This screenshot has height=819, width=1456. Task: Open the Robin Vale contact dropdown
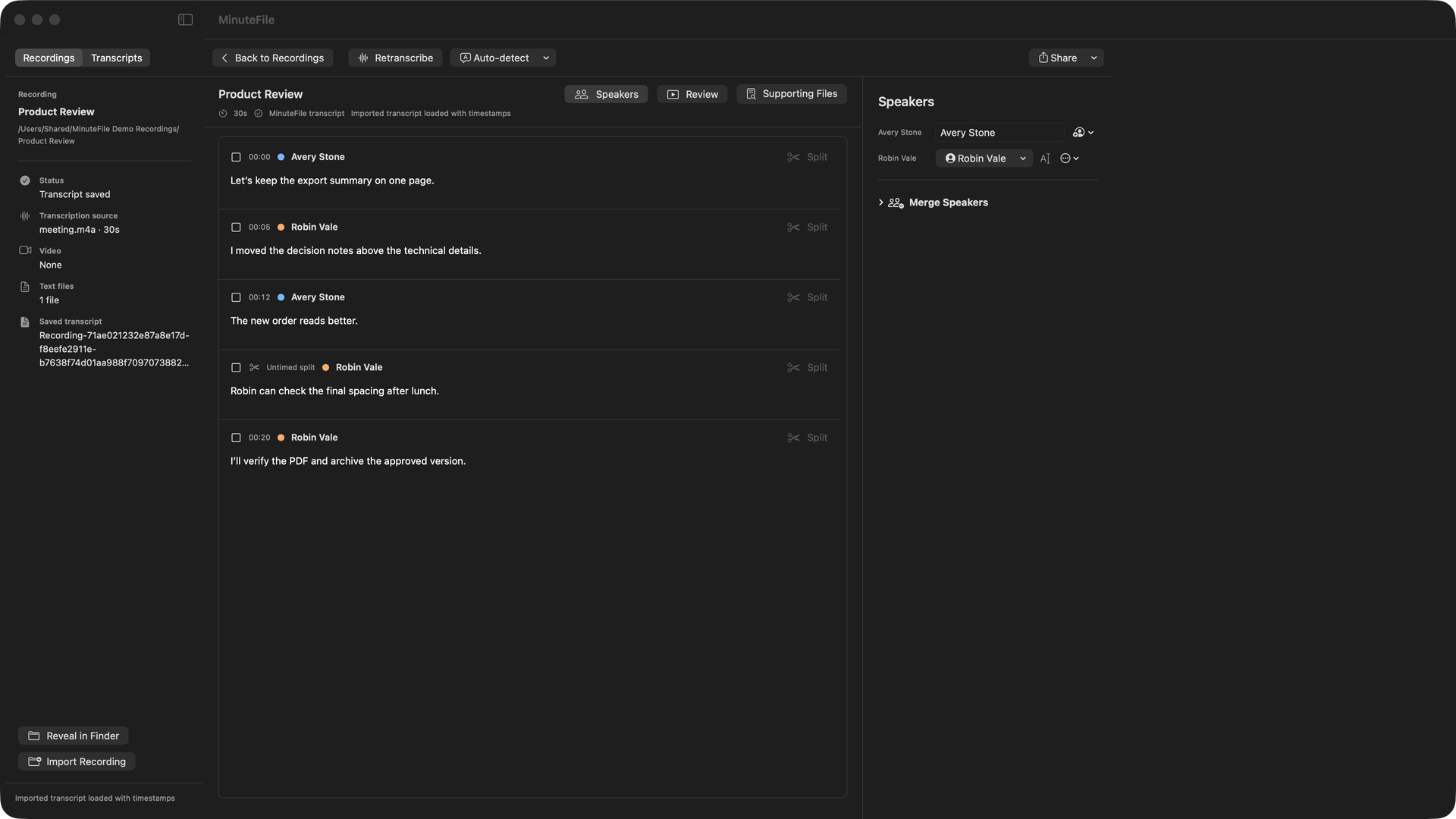[984, 158]
